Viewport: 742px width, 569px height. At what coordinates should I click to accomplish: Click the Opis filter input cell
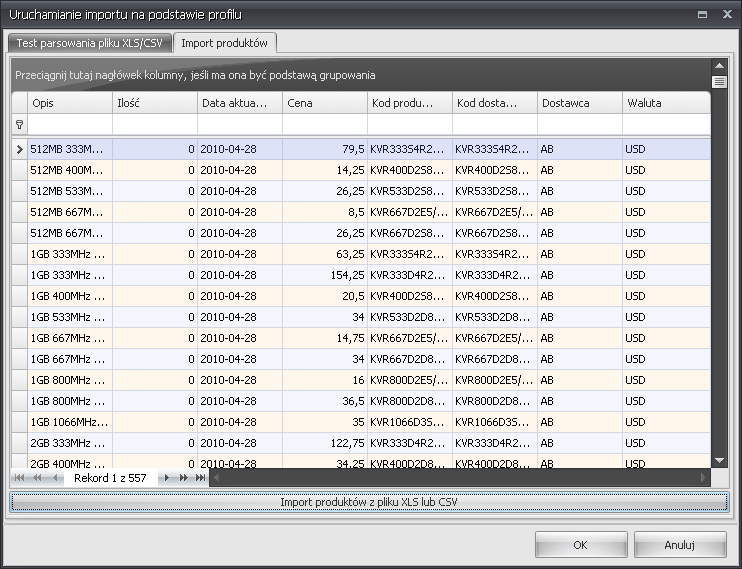pos(70,124)
